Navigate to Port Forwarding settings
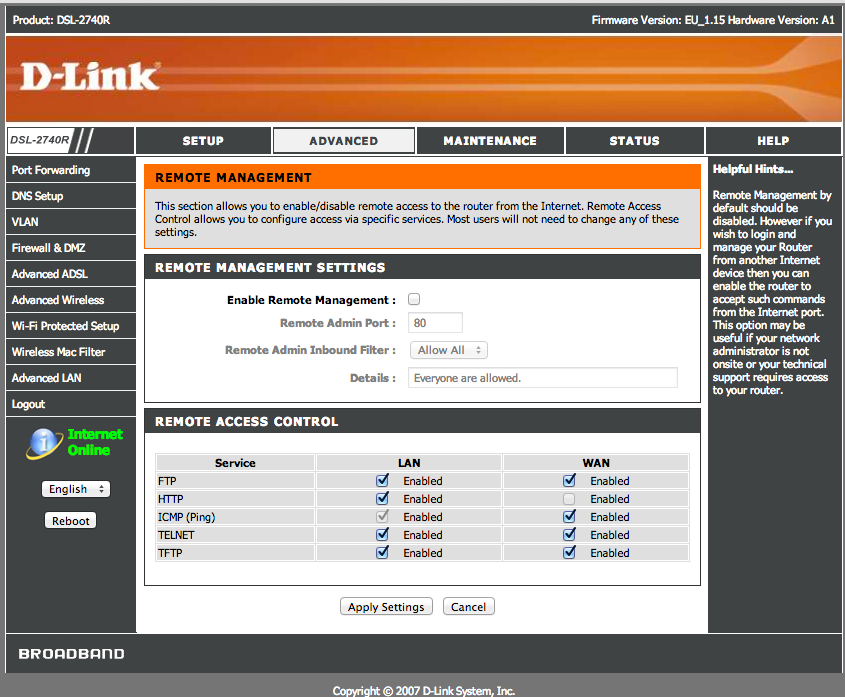 pos(49,169)
